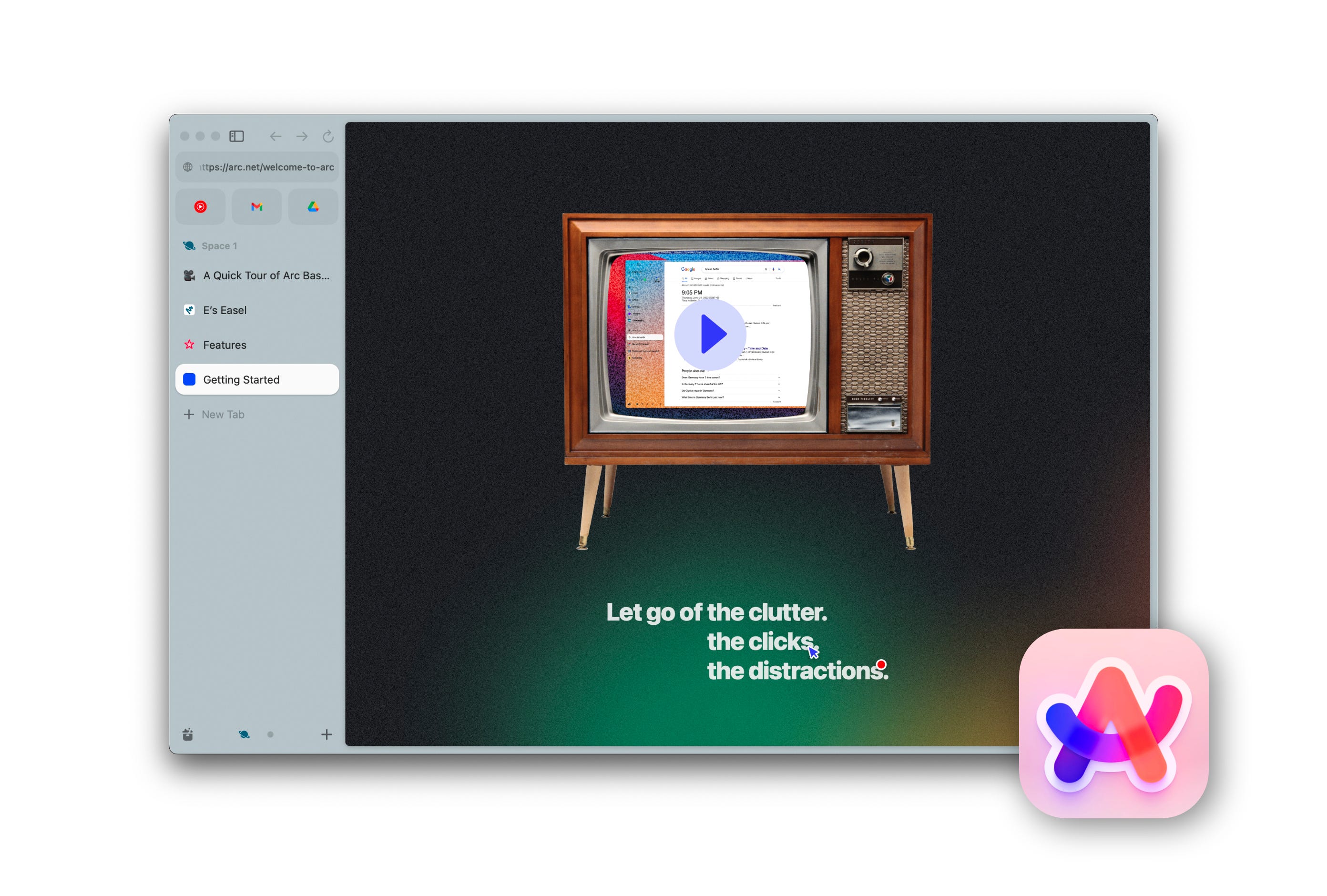Open the pinned Google Drive favorite
Viewport: 1327px width, 896px height.
click(x=313, y=207)
